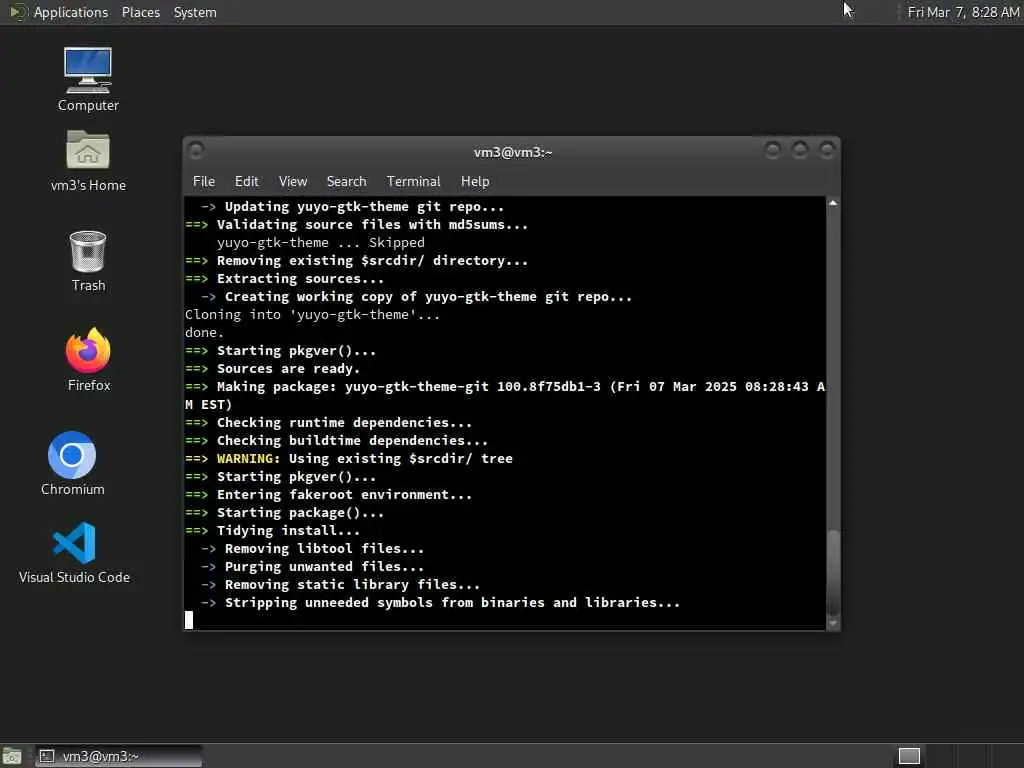Open the terminal Help menu
This screenshot has height=768, width=1024.
click(x=475, y=182)
